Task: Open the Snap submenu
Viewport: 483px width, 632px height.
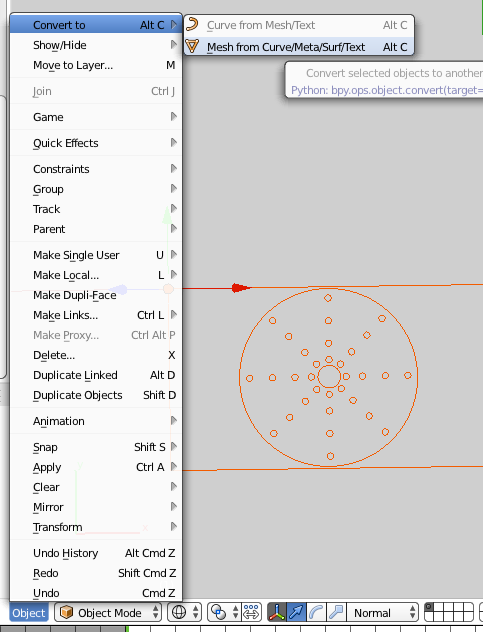Action: [x=96, y=447]
